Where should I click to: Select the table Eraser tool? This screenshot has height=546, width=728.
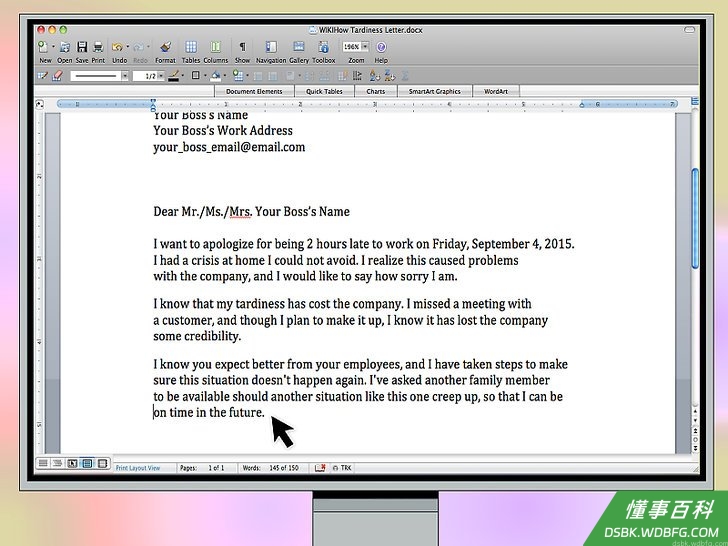(57, 76)
